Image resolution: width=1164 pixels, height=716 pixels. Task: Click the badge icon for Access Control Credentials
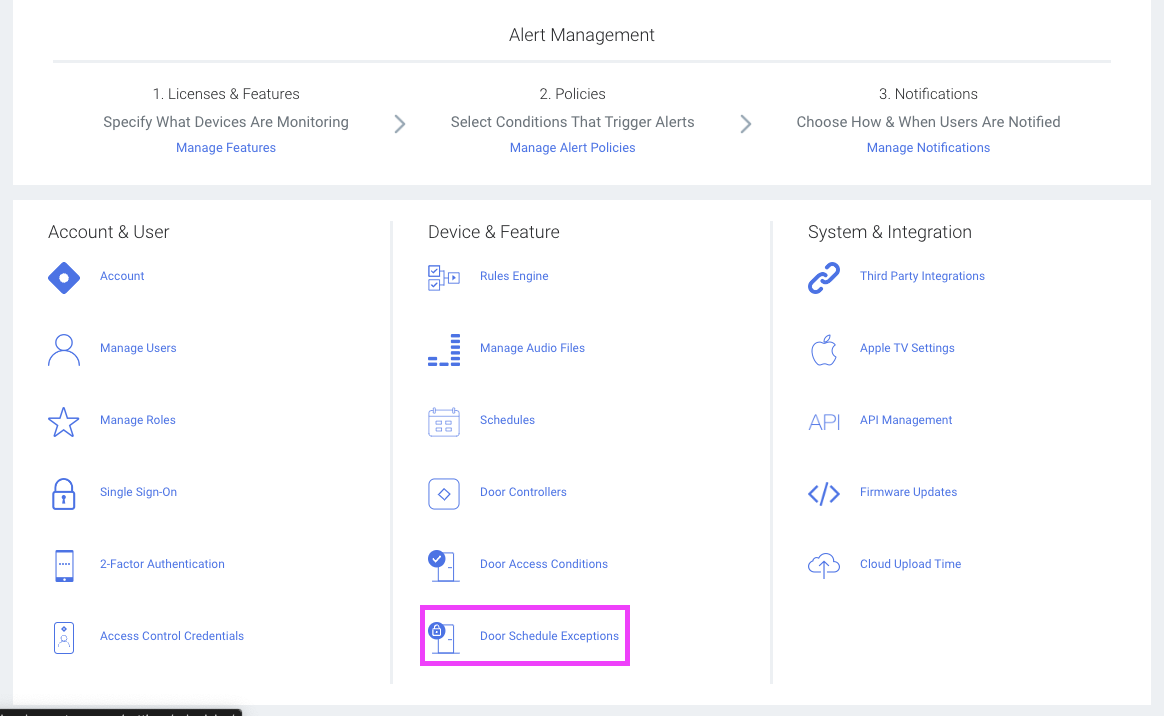(63, 637)
